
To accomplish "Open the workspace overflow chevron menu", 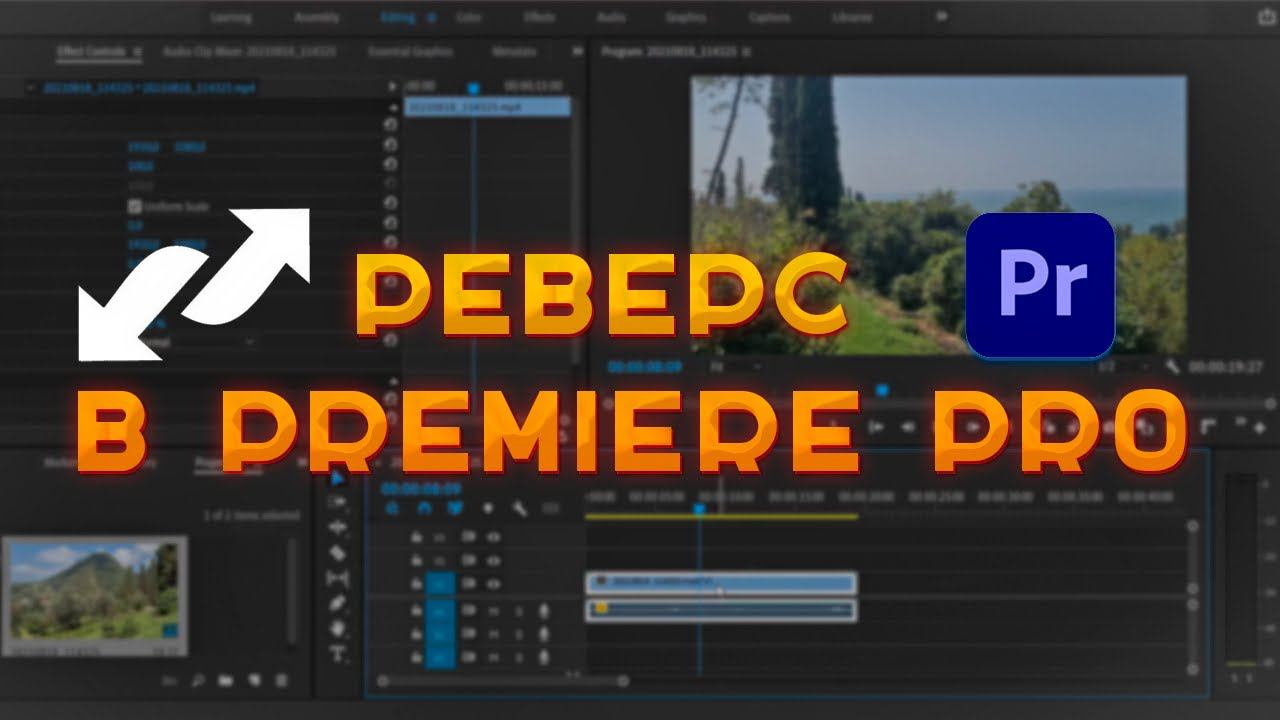I will click(941, 17).
